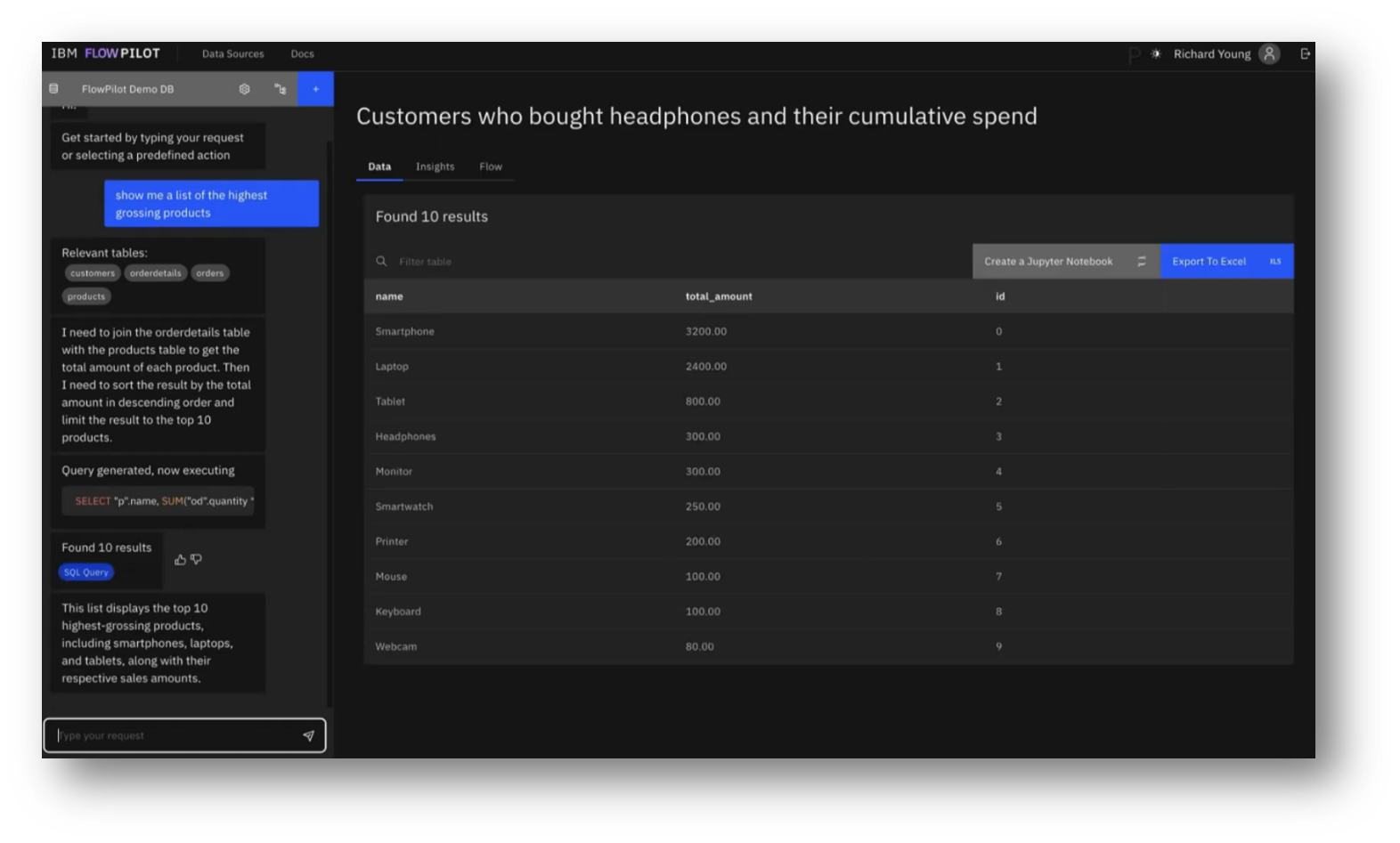Click the Laptop row name
1400x843 pixels.
[392, 367]
